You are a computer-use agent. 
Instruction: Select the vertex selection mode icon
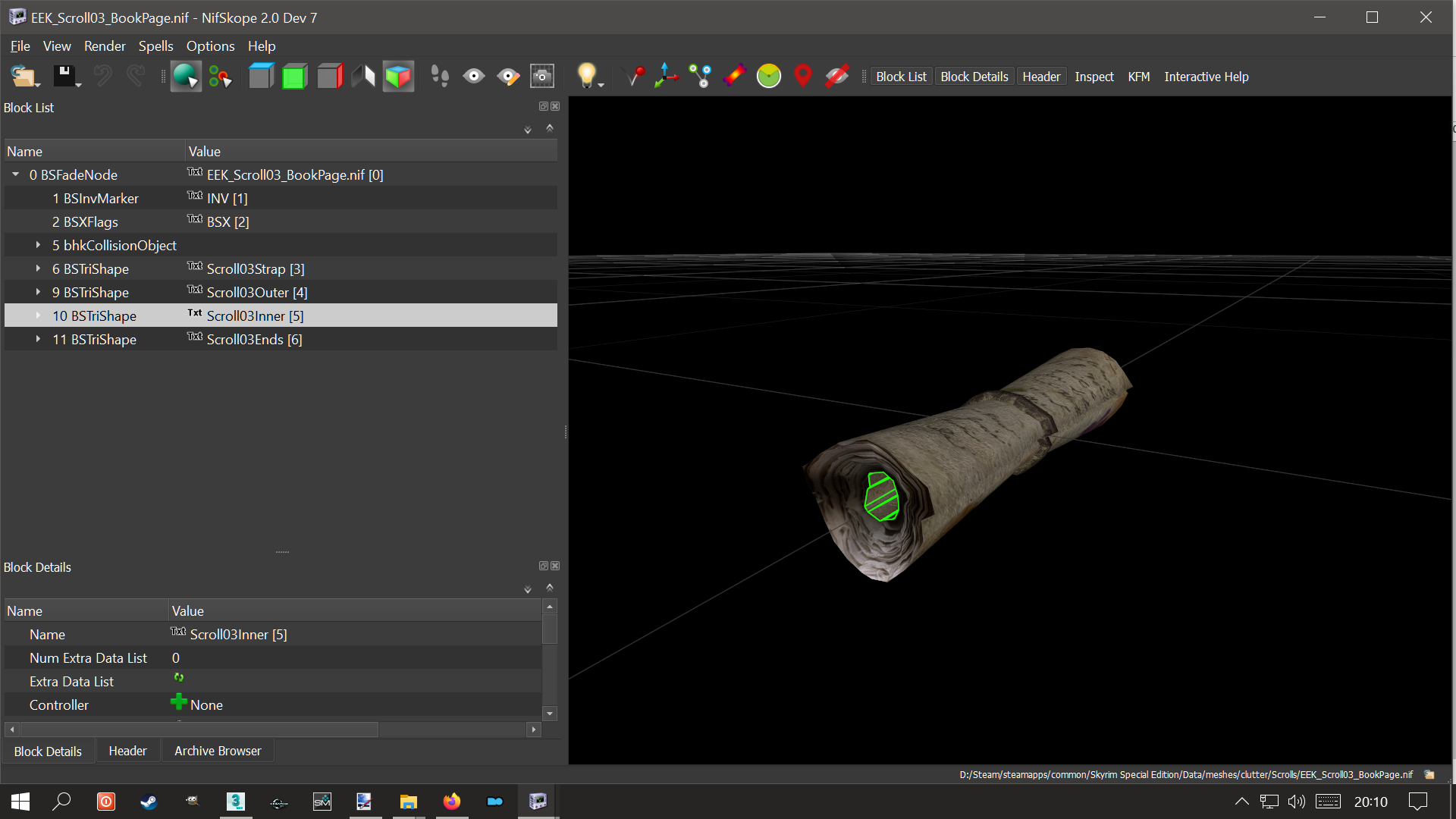click(x=220, y=77)
